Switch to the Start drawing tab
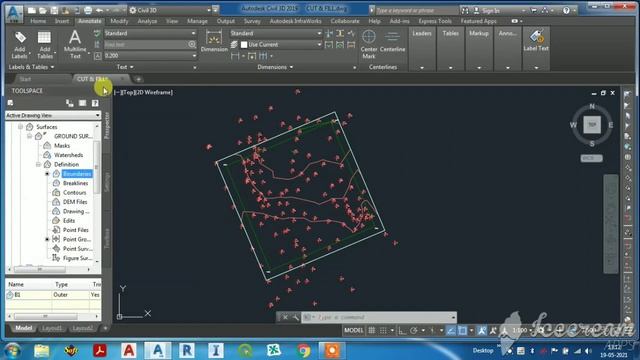The height and width of the screenshot is (360, 640). tap(25, 79)
